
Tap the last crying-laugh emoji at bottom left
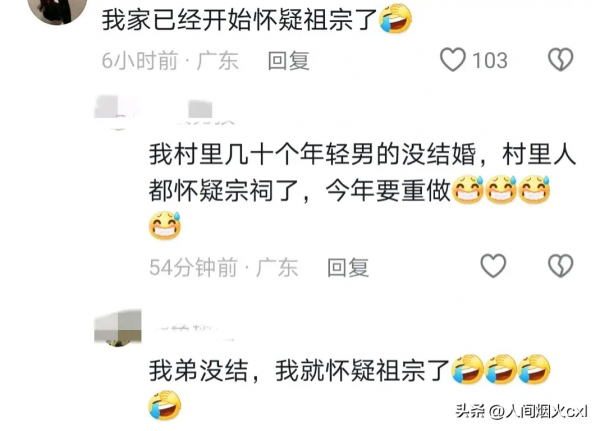click(x=165, y=405)
